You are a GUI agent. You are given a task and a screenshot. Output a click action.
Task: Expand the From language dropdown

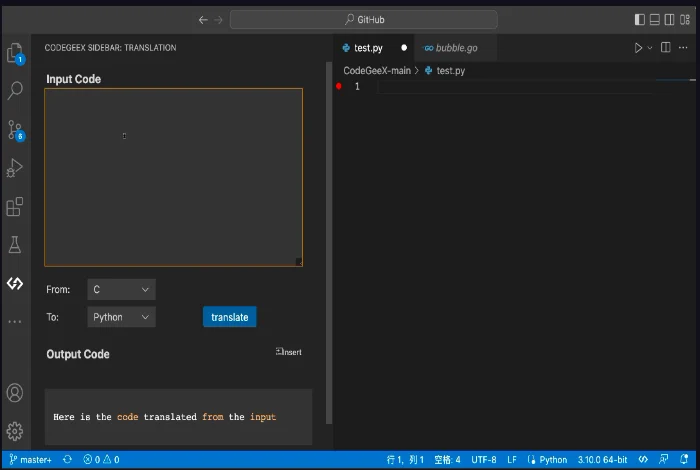click(121, 290)
